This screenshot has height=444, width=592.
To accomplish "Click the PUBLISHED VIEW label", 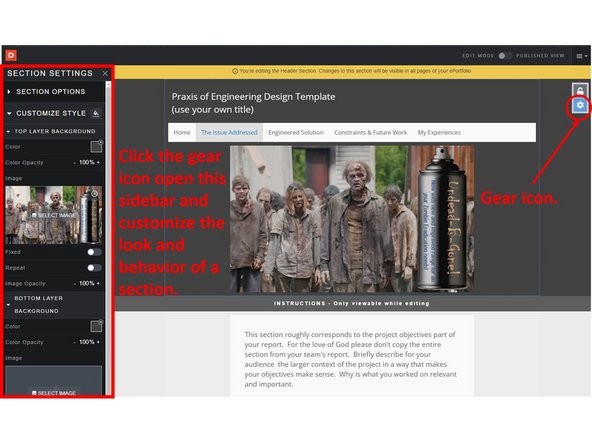I will pos(540,56).
